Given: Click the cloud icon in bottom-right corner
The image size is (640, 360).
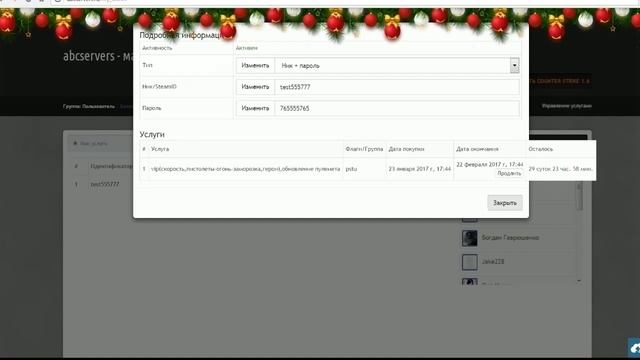Looking at the screenshot, I should coord(634,348).
